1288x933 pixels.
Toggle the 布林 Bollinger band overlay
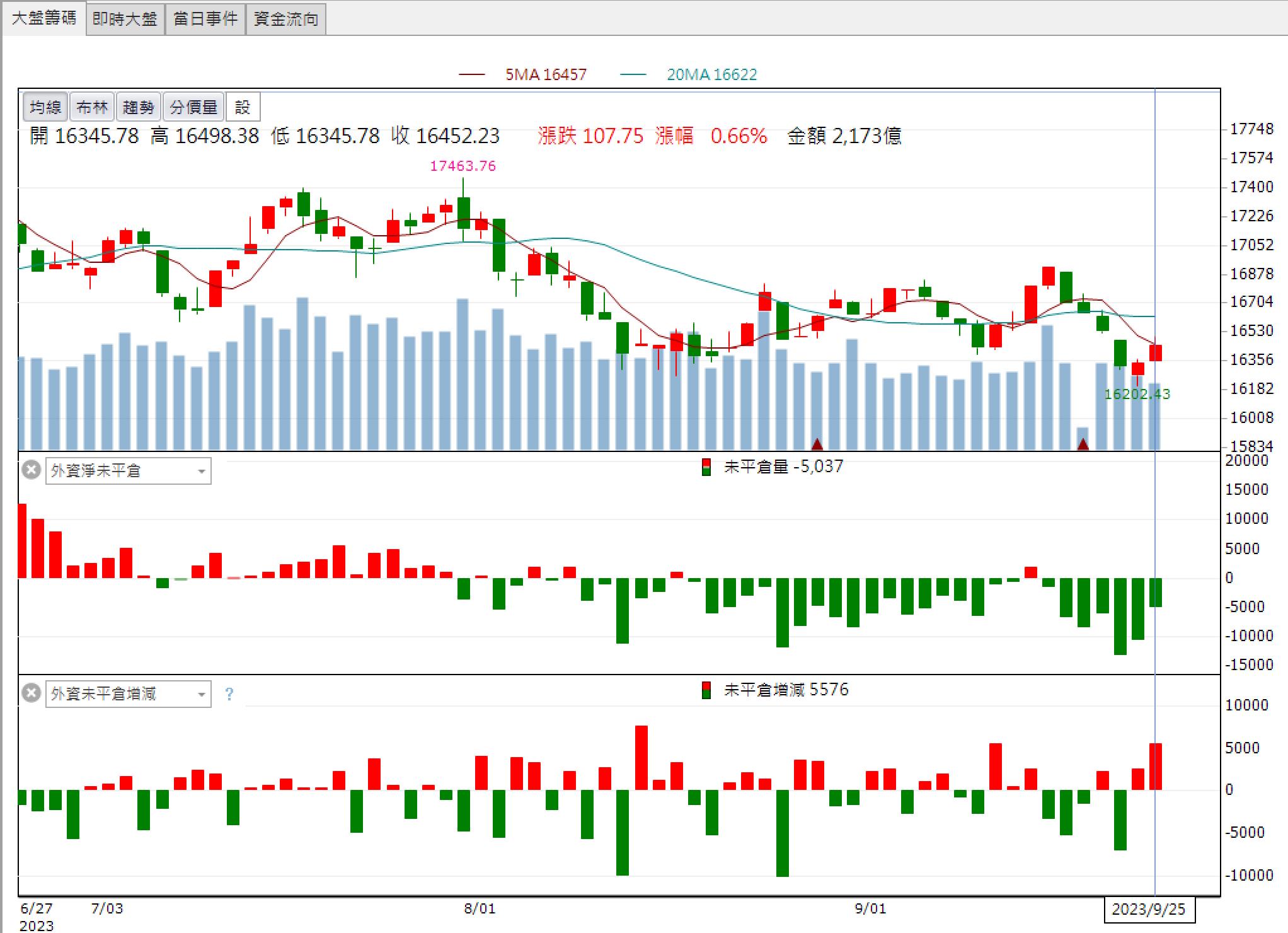(x=92, y=107)
